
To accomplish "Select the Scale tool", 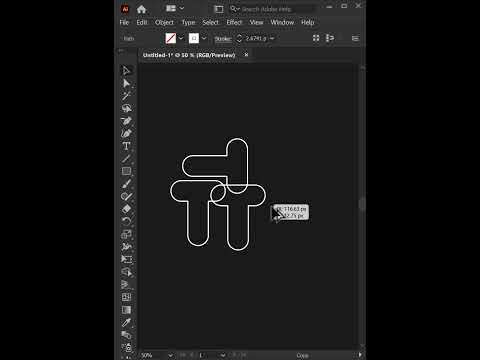I will point(126,234).
